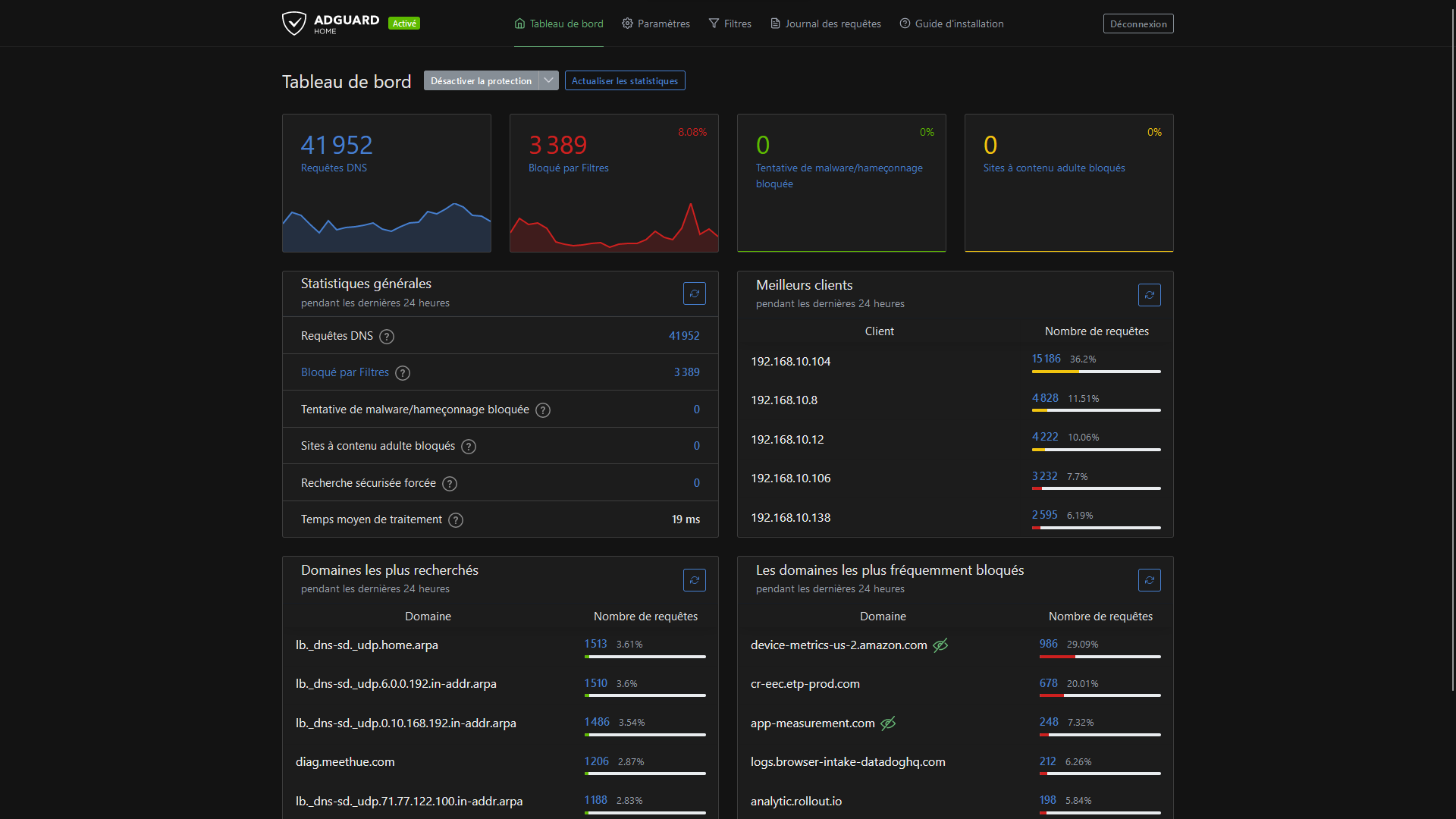
Task: Click the Déconnexion button
Action: [1138, 24]
